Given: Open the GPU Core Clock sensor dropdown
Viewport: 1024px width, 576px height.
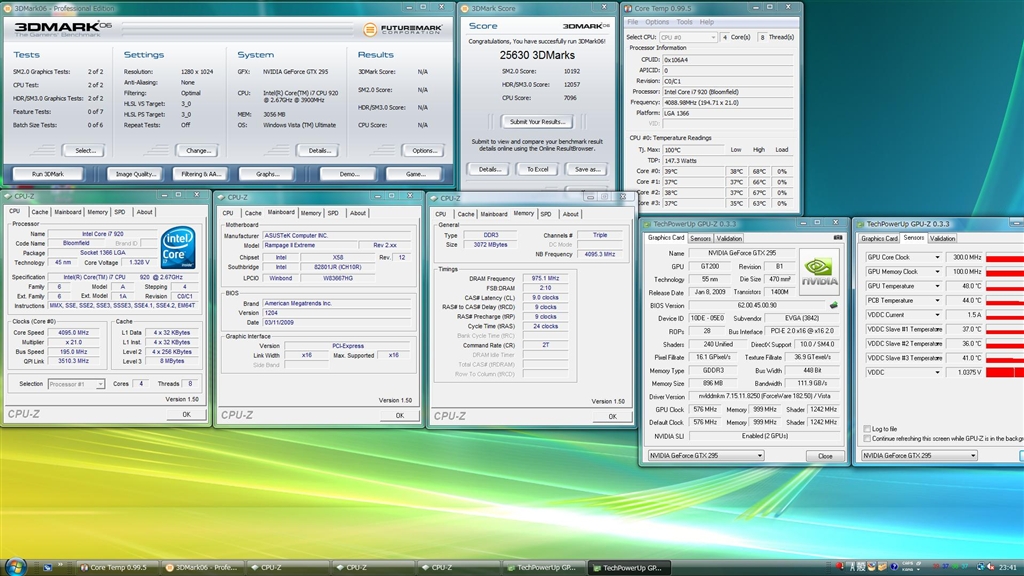Looking at the screenshot, I should [x=938, y=257].
